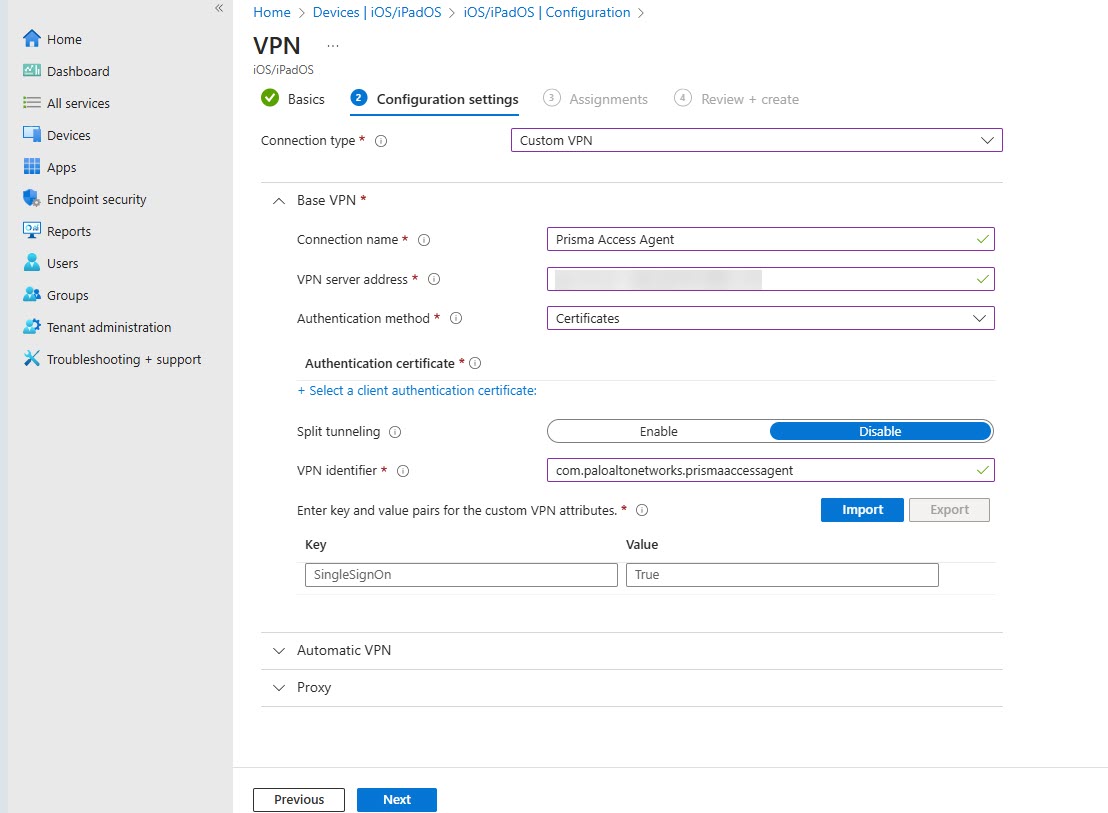
Task: Click the Home icon in sidebar
Action: pyautogui.click(x=31, y=39)
